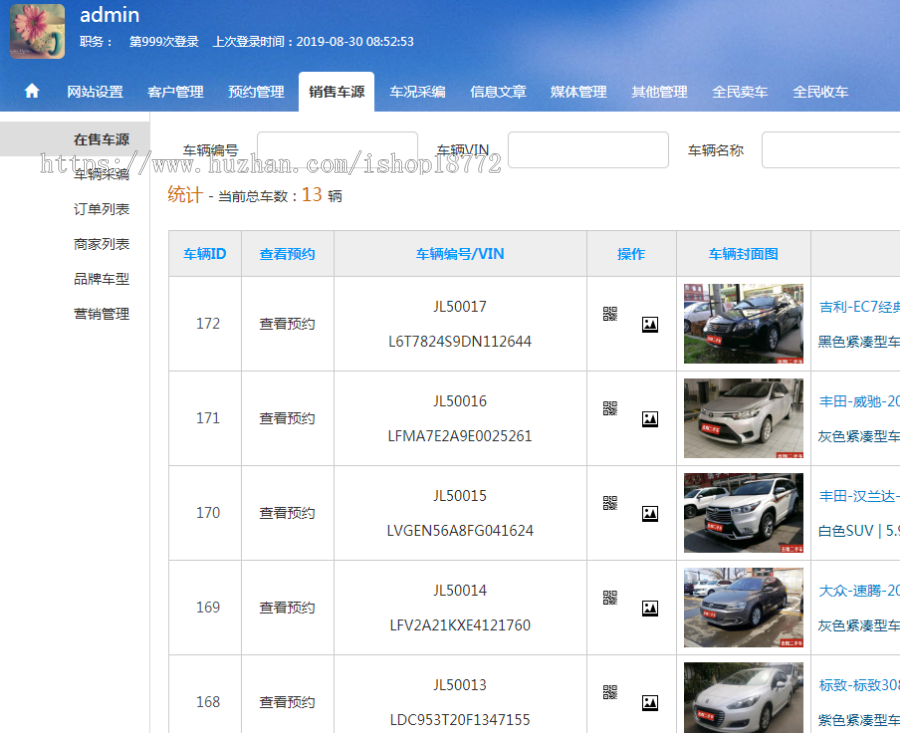Click the home icon in the top navigation
900x733 pixels.
[x=31, y=90]
